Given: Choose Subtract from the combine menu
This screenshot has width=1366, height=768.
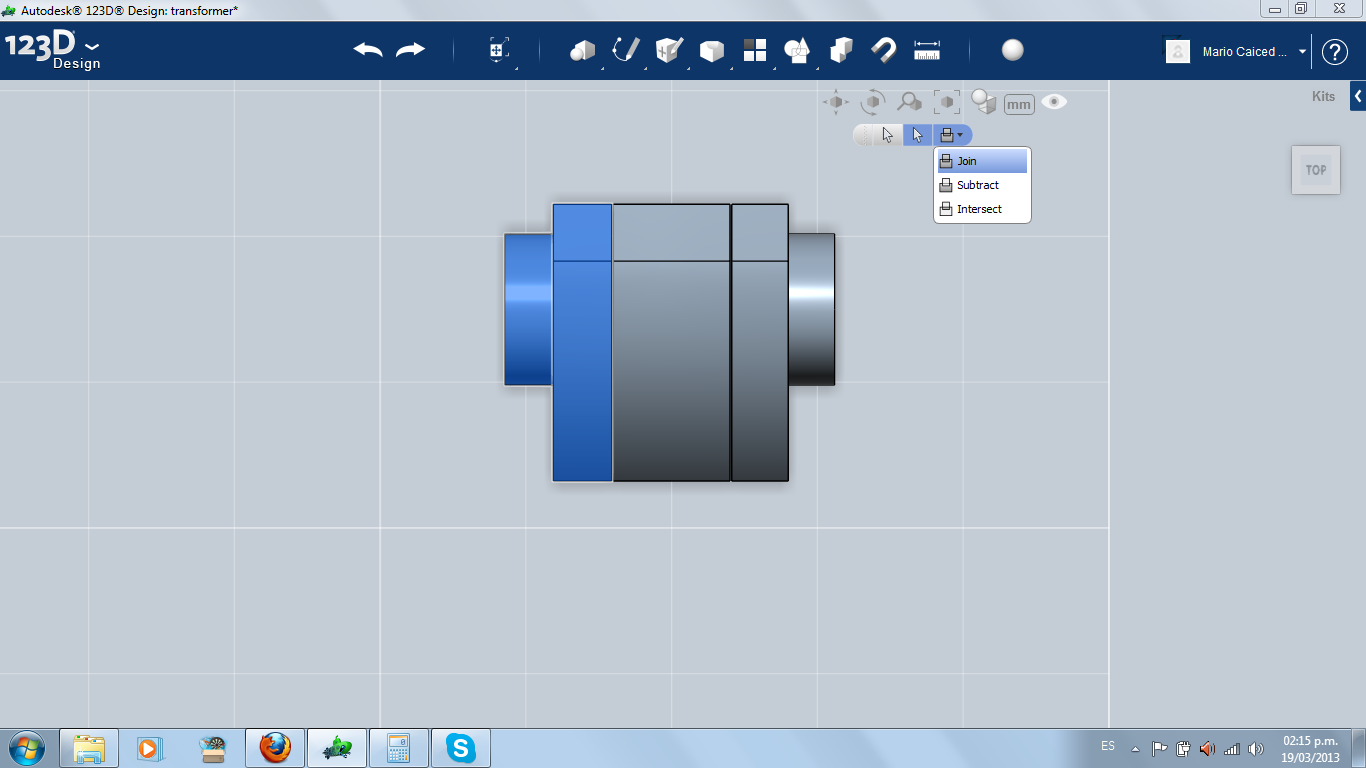Looking at the screenshot, I should tap(982, 185).
